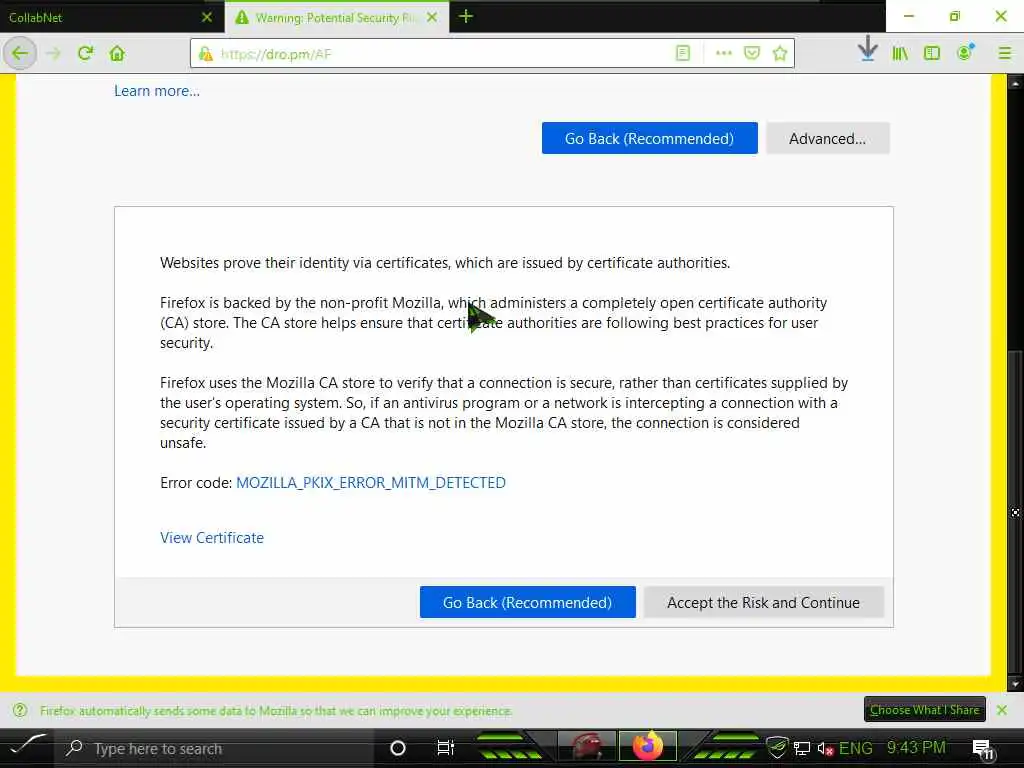
Task: Click the Advanced... button
Action: (827, 138)
